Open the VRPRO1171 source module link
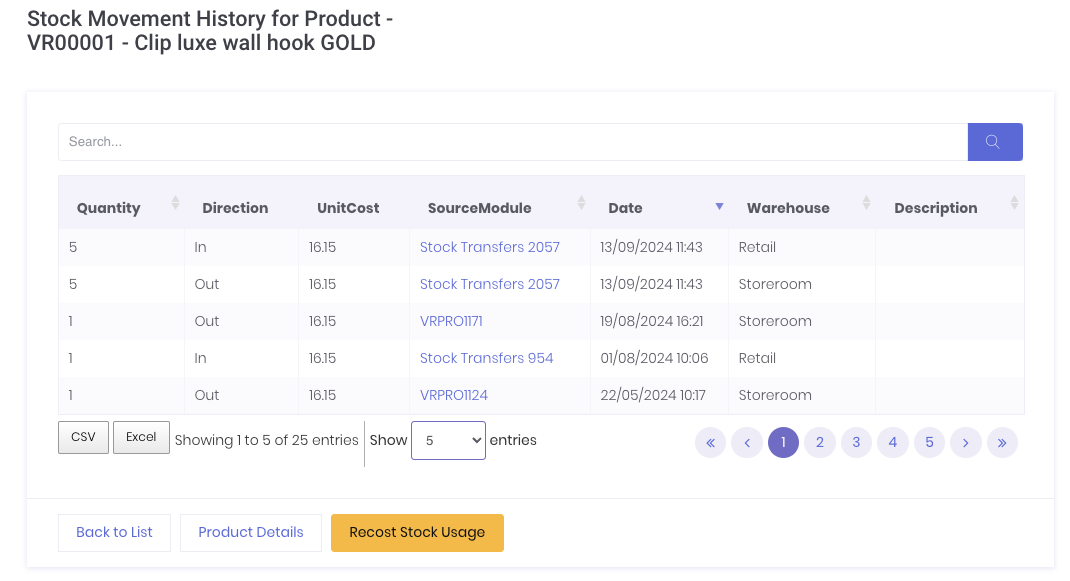Image resolution: width=1070 pixels, height=581 pixels. coord(451,321)
